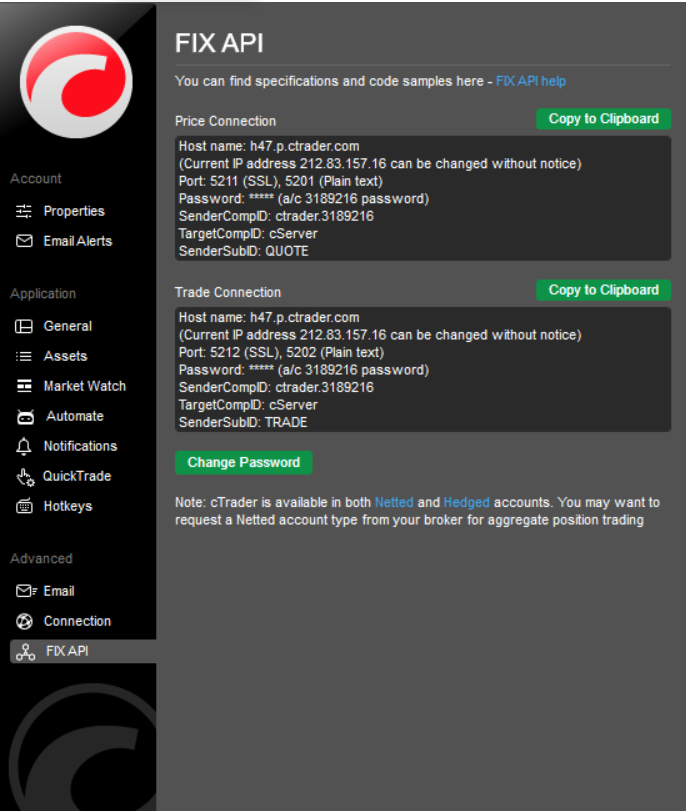Copy Trade Connection details to clipboard
The image size is (686, 811).
(603, 290)
